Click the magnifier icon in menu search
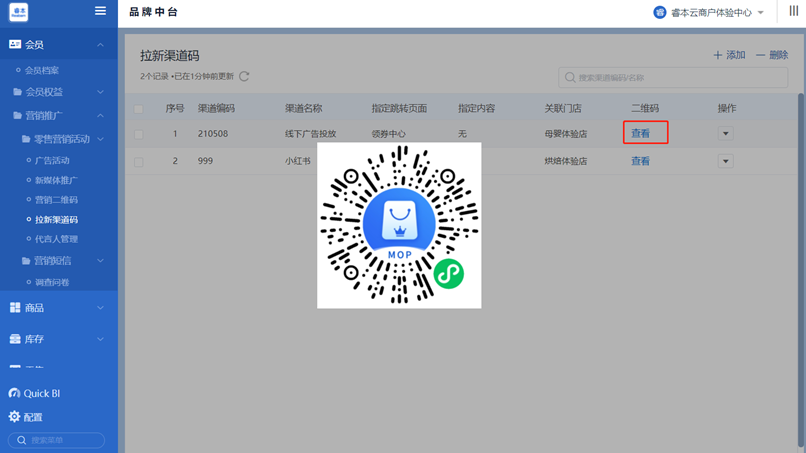Screen dimensions: 806x453 pyautogui.click(x=22, y=440)
